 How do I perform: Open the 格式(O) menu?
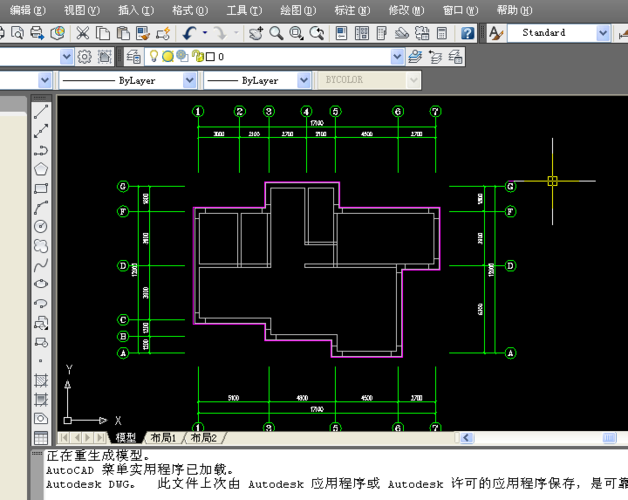(x=190, y=10)
